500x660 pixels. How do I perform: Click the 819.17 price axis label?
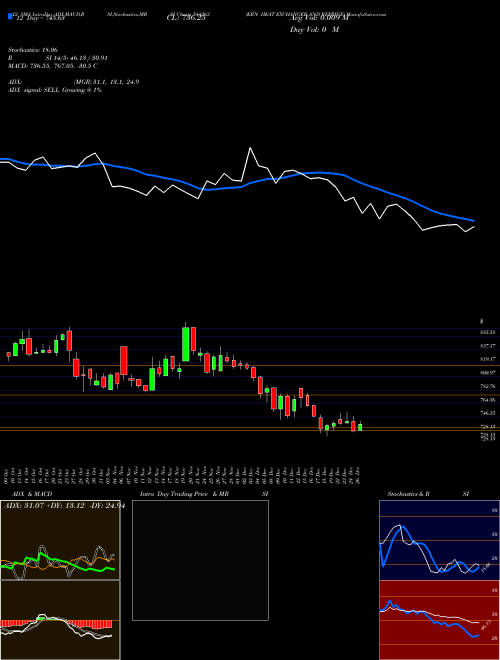[487, 359]
